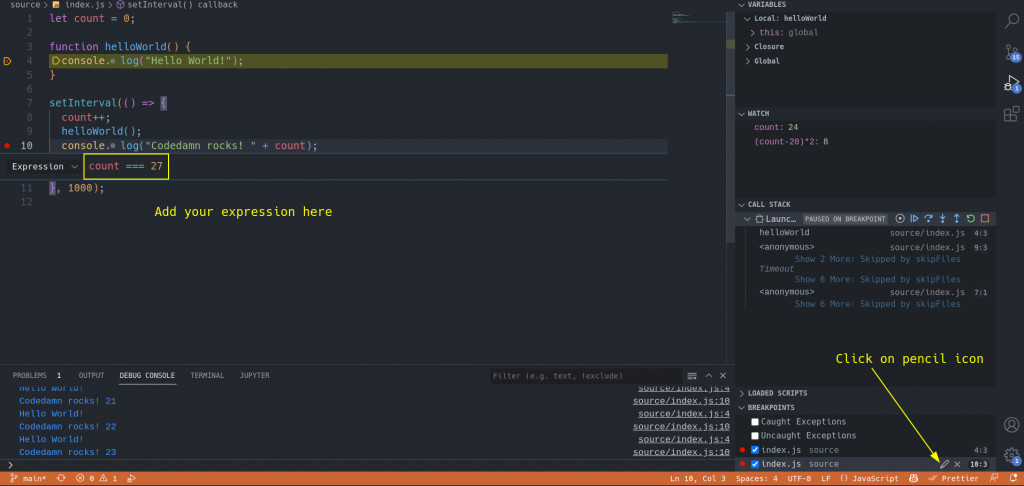Open the Run and Debug view
Image resolution: width=1024 pixels, height=486 pixels.
coord(1011,83)
